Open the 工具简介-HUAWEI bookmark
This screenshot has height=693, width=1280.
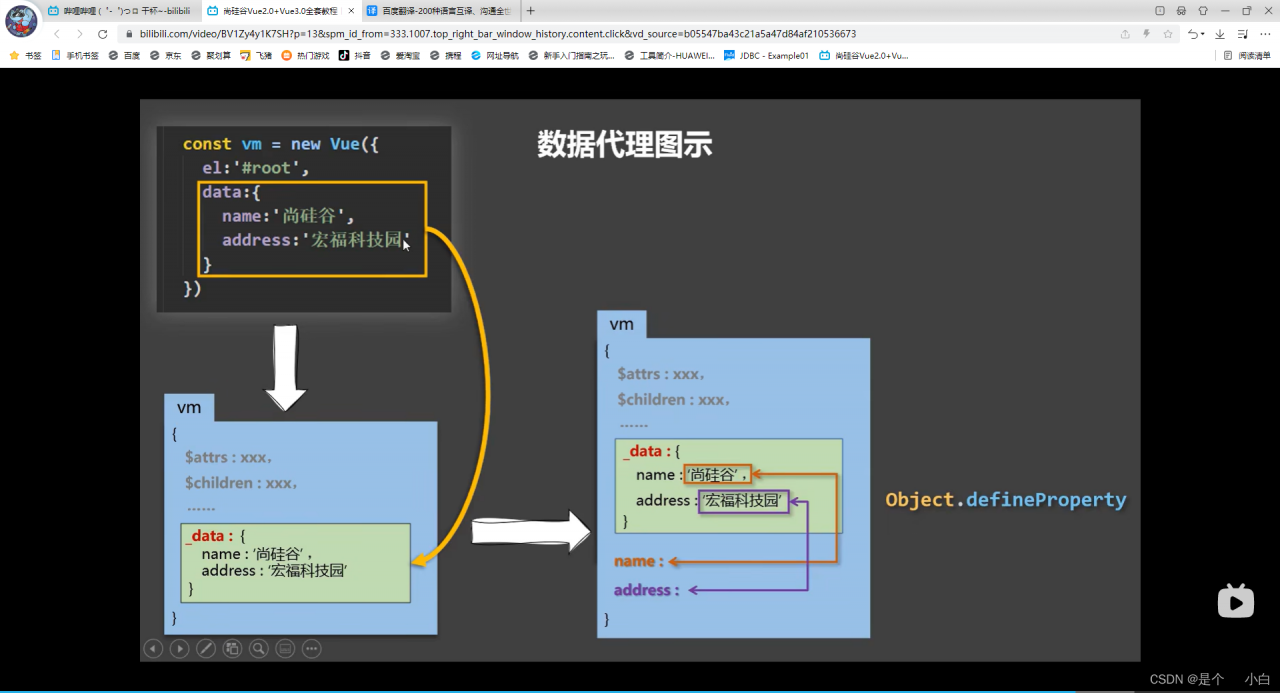(671, 56)
